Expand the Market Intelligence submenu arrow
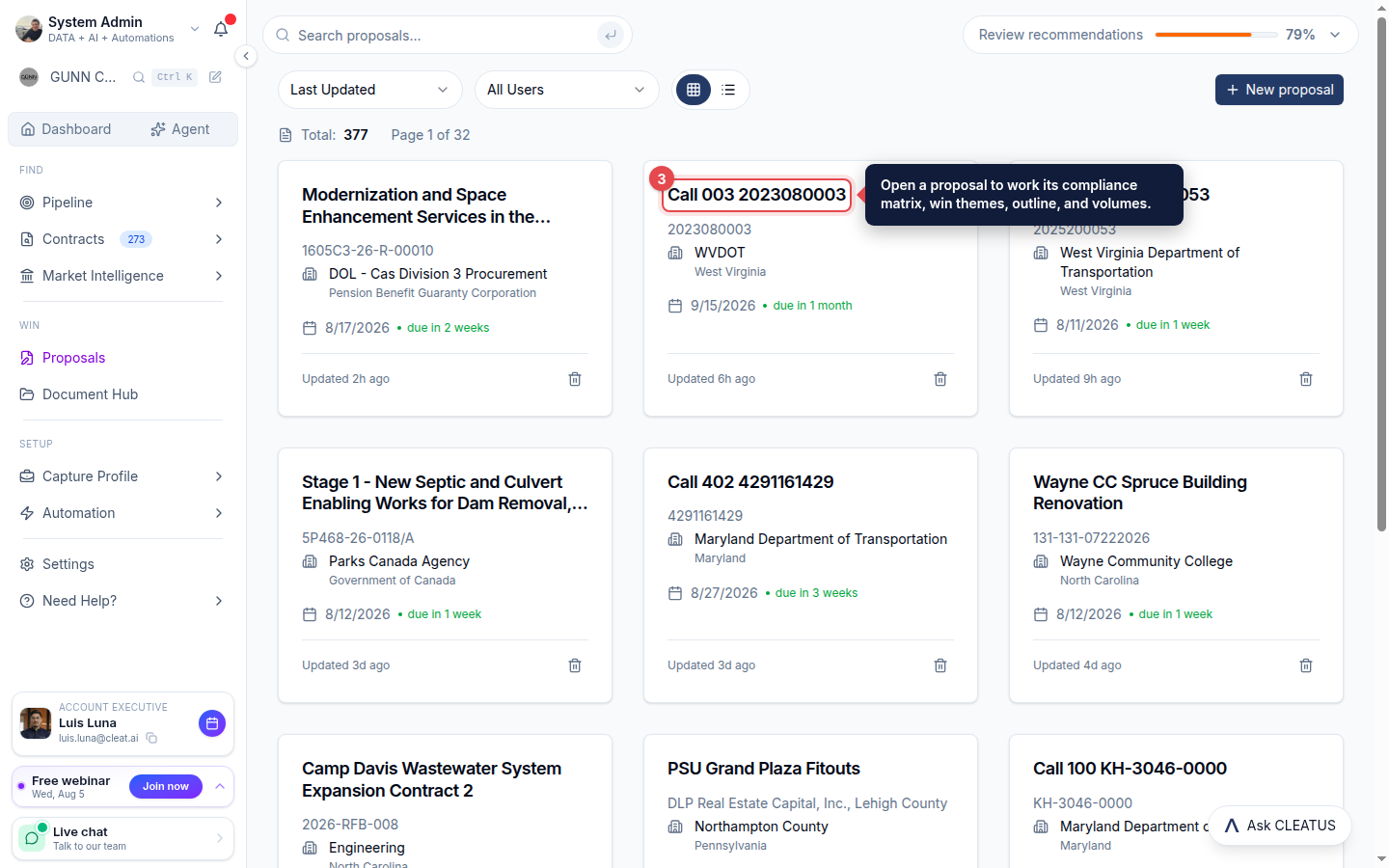Image resolution: width=1389 pixels, height=868 pixels. (219, 276)
